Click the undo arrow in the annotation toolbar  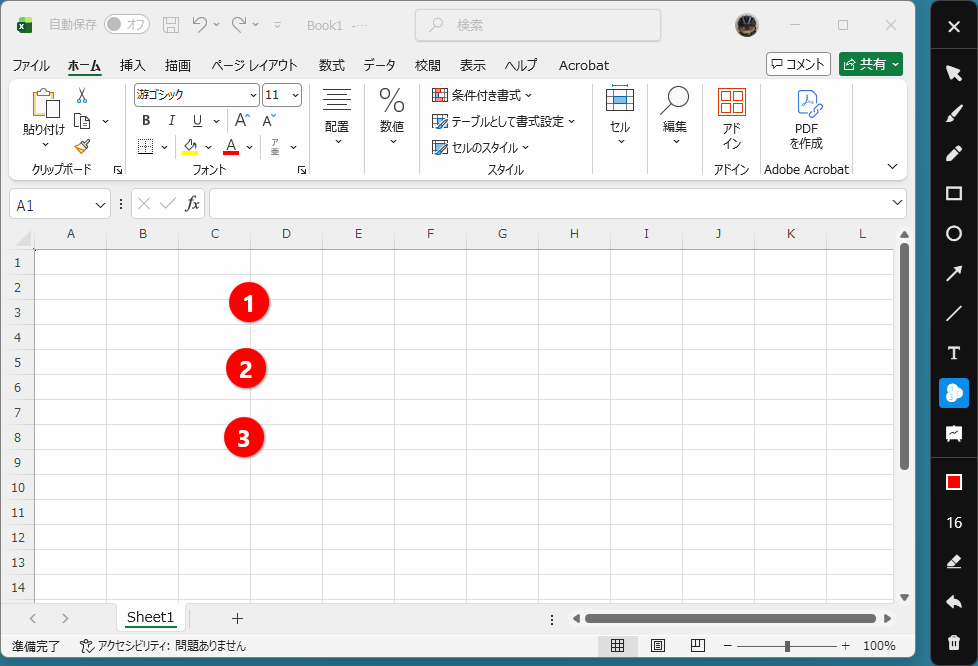click(953, 601)
